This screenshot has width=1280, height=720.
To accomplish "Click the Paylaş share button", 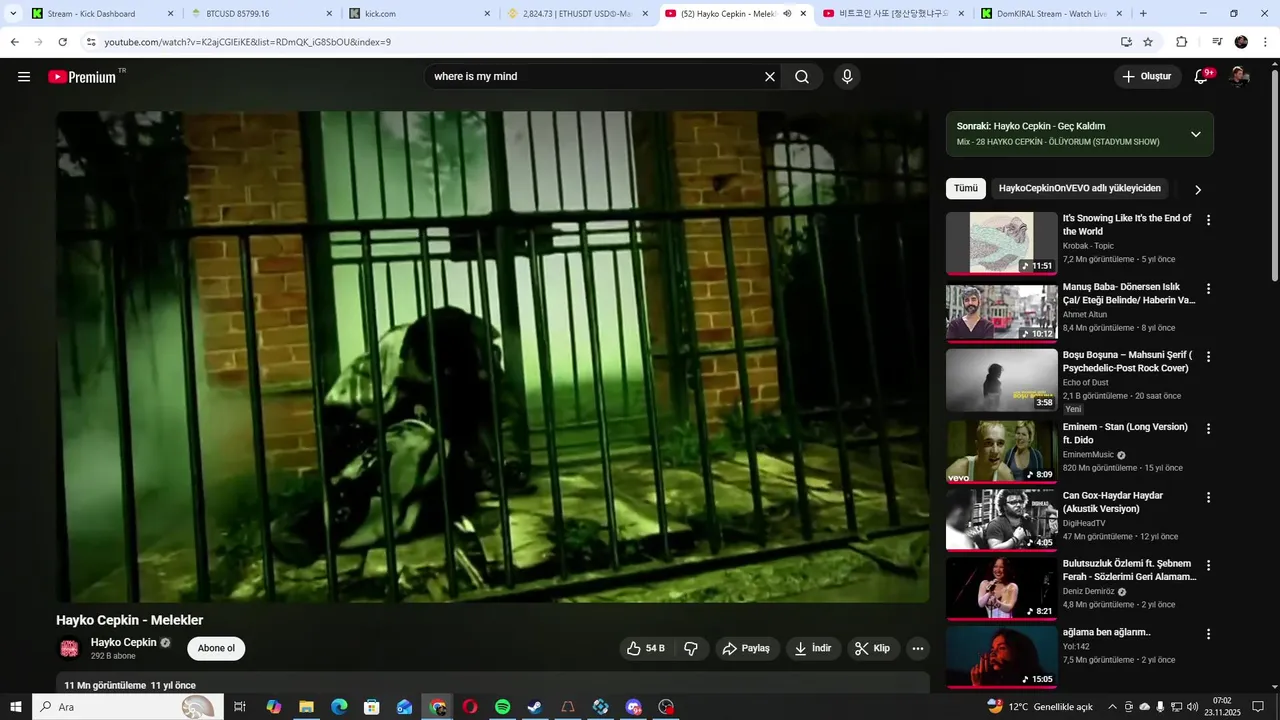I will pos(746,648).
